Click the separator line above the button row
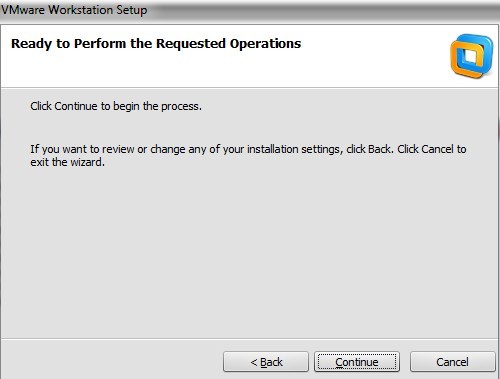The height and width of the screenshot is (379, 500). pos(250,339)
